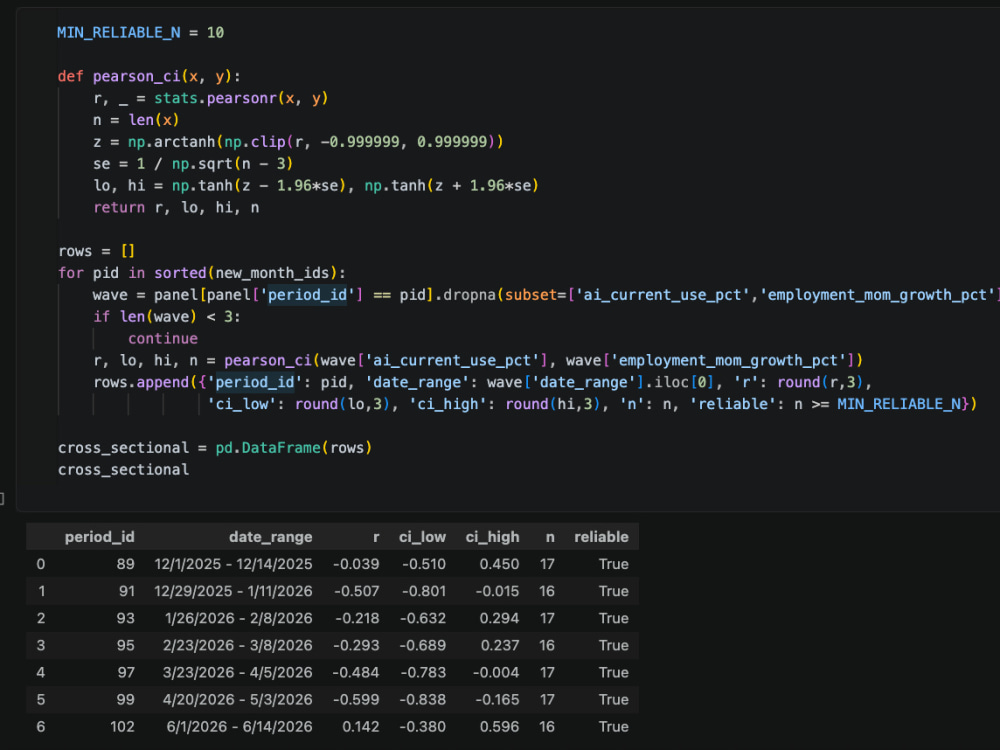Screen dimensions: 1000x750
Task: Click the period_id column header
Action: click(99, 537)
